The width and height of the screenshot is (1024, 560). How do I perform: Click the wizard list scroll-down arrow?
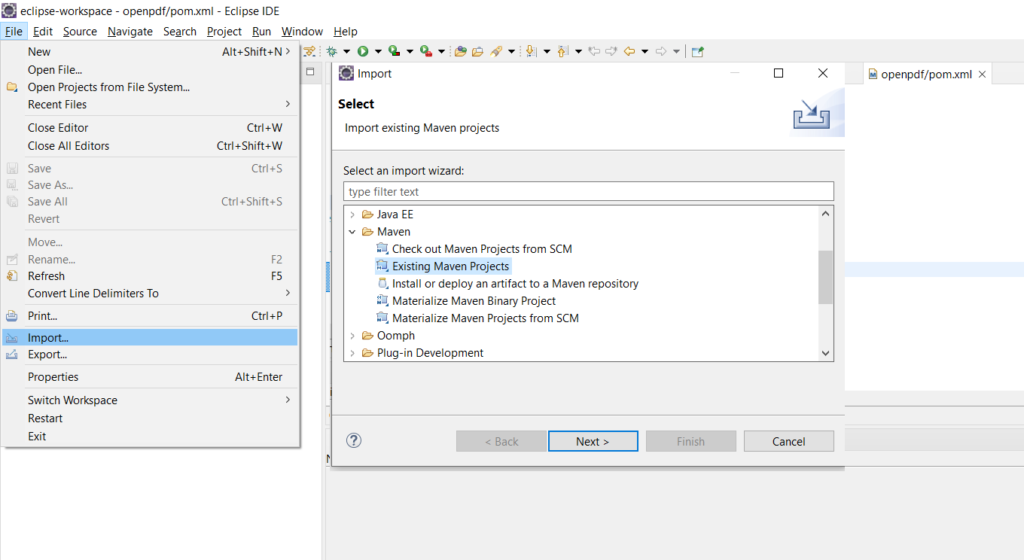click(825, 353)
